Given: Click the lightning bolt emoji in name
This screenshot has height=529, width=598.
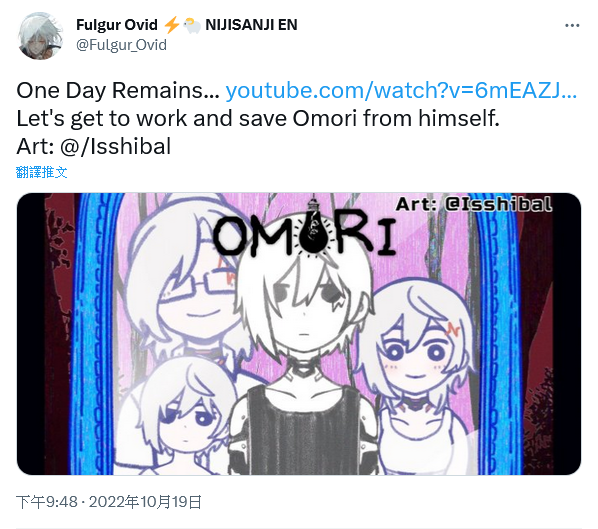Looking at the screenshot, I should (171, 25).
